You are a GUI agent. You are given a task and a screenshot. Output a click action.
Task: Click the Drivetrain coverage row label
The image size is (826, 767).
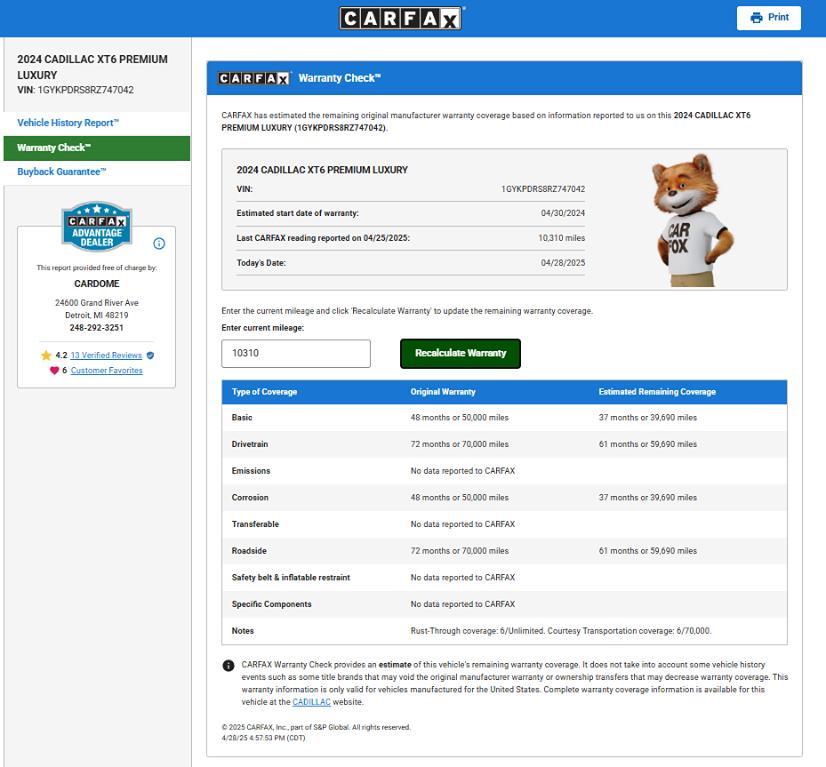click(x=250, y=444)
